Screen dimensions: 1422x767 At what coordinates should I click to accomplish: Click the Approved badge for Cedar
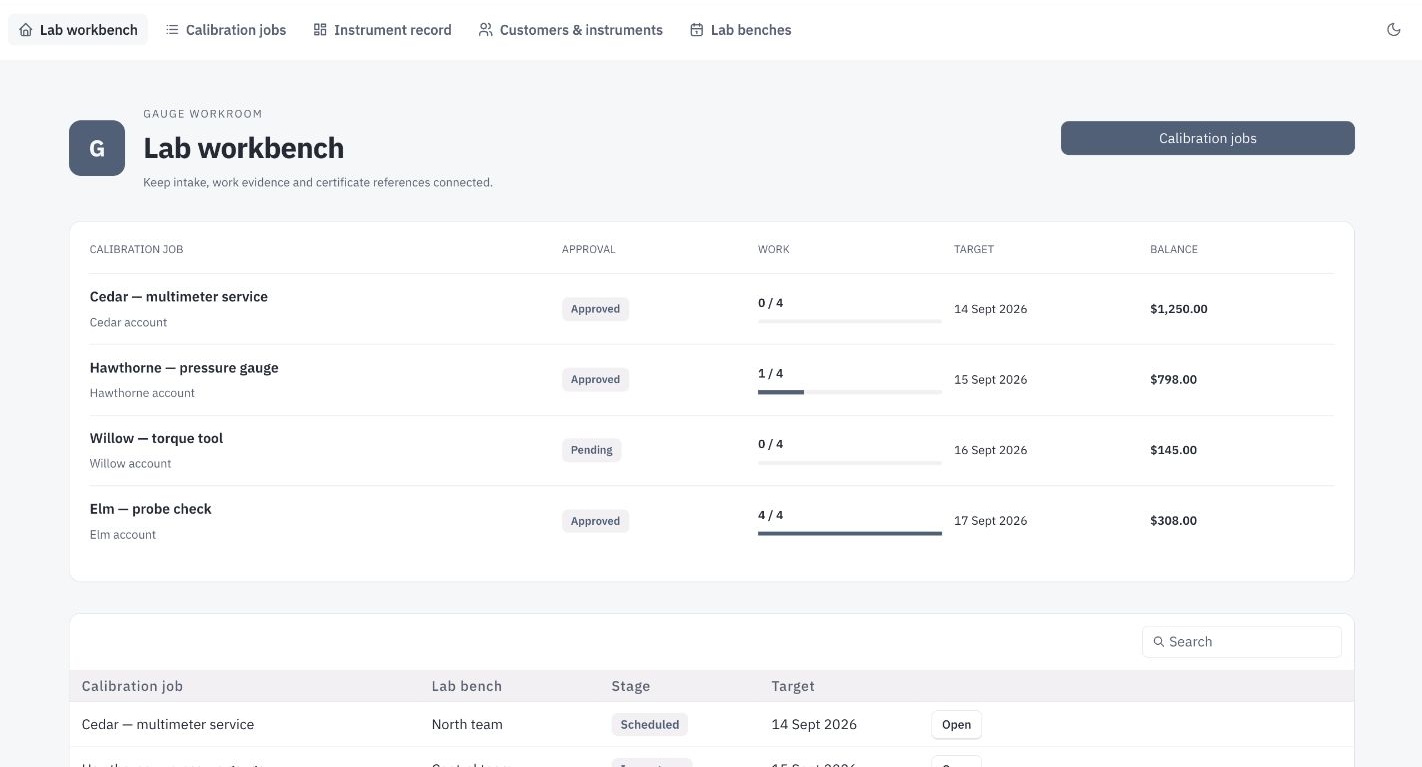595,309
